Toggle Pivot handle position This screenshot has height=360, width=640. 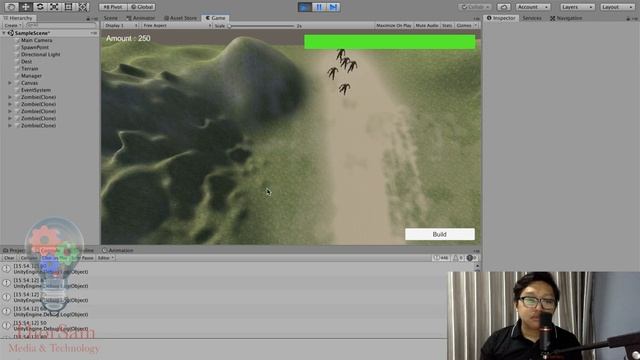click(x=113, y=7)
